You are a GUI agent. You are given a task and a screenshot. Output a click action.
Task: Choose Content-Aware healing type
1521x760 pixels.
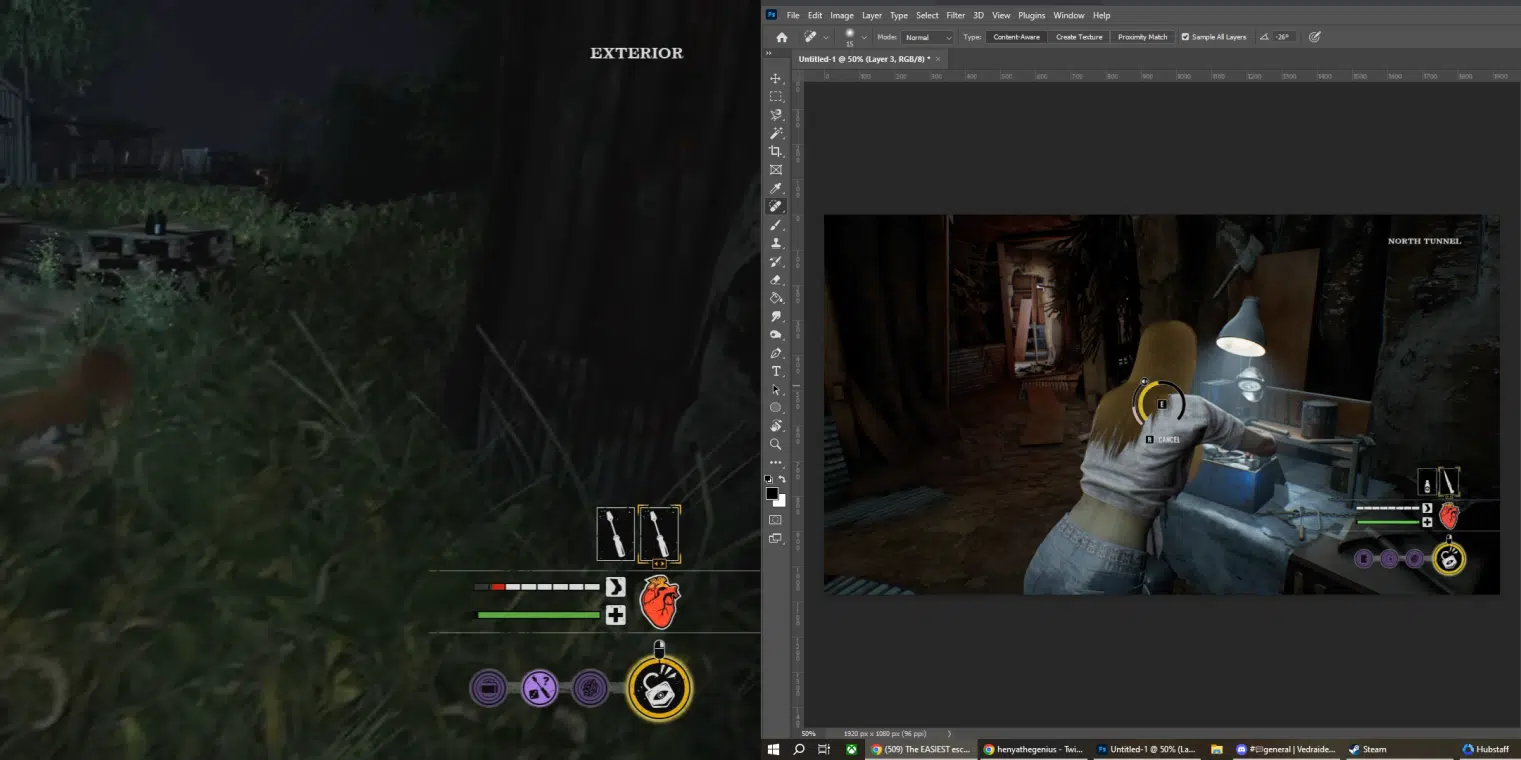tap(1017, 37)
